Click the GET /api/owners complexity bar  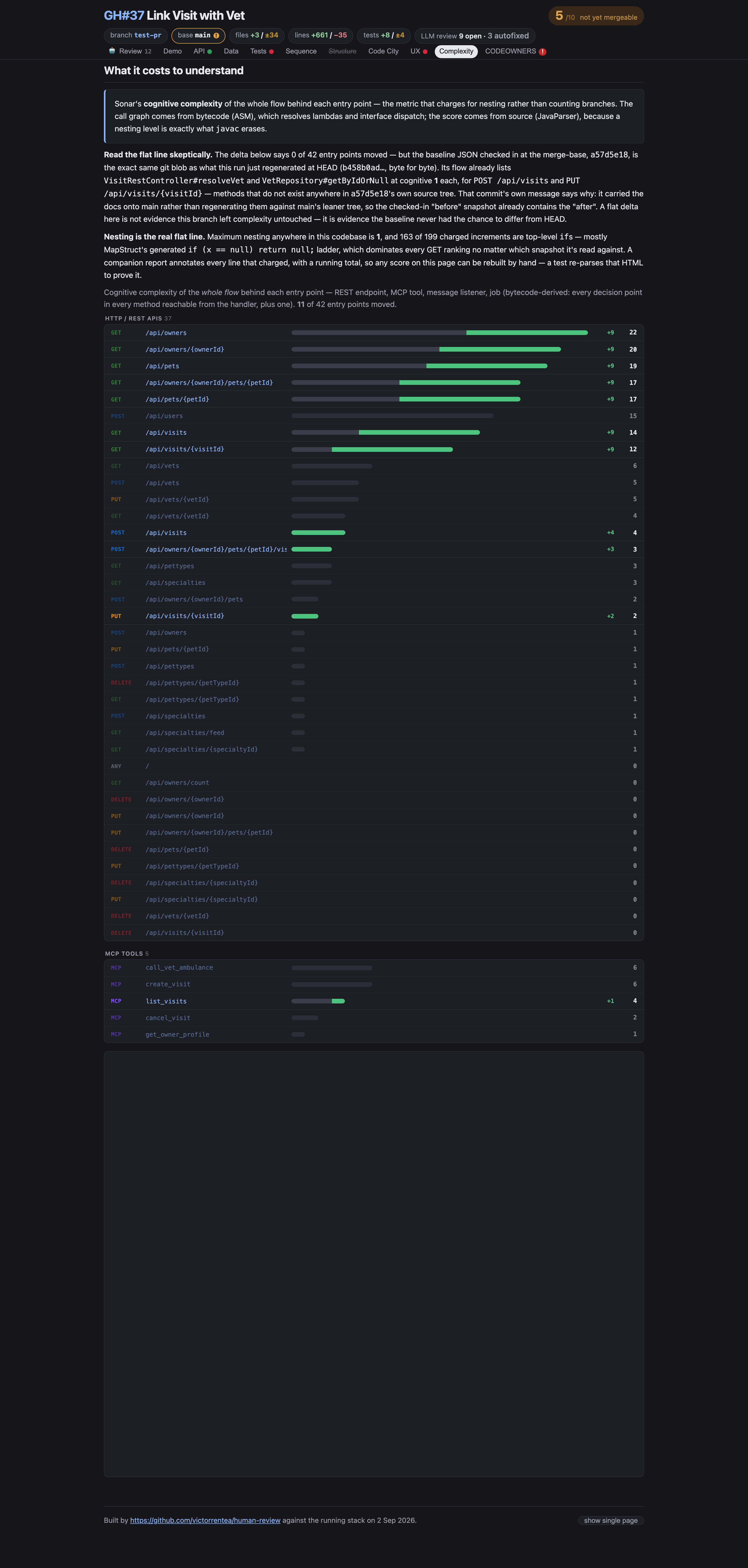tap(439, 332)
